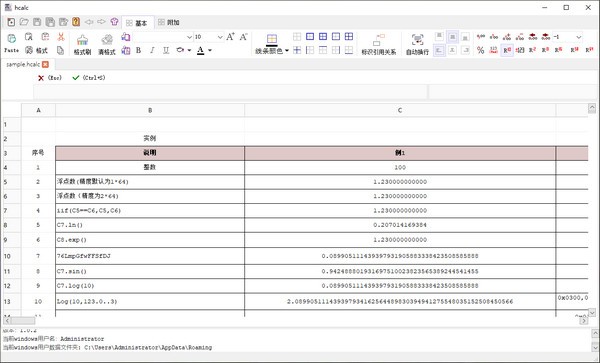Increase font size with the A+ icon
Screen dimensions: 600x363
(x=230, y=37)
